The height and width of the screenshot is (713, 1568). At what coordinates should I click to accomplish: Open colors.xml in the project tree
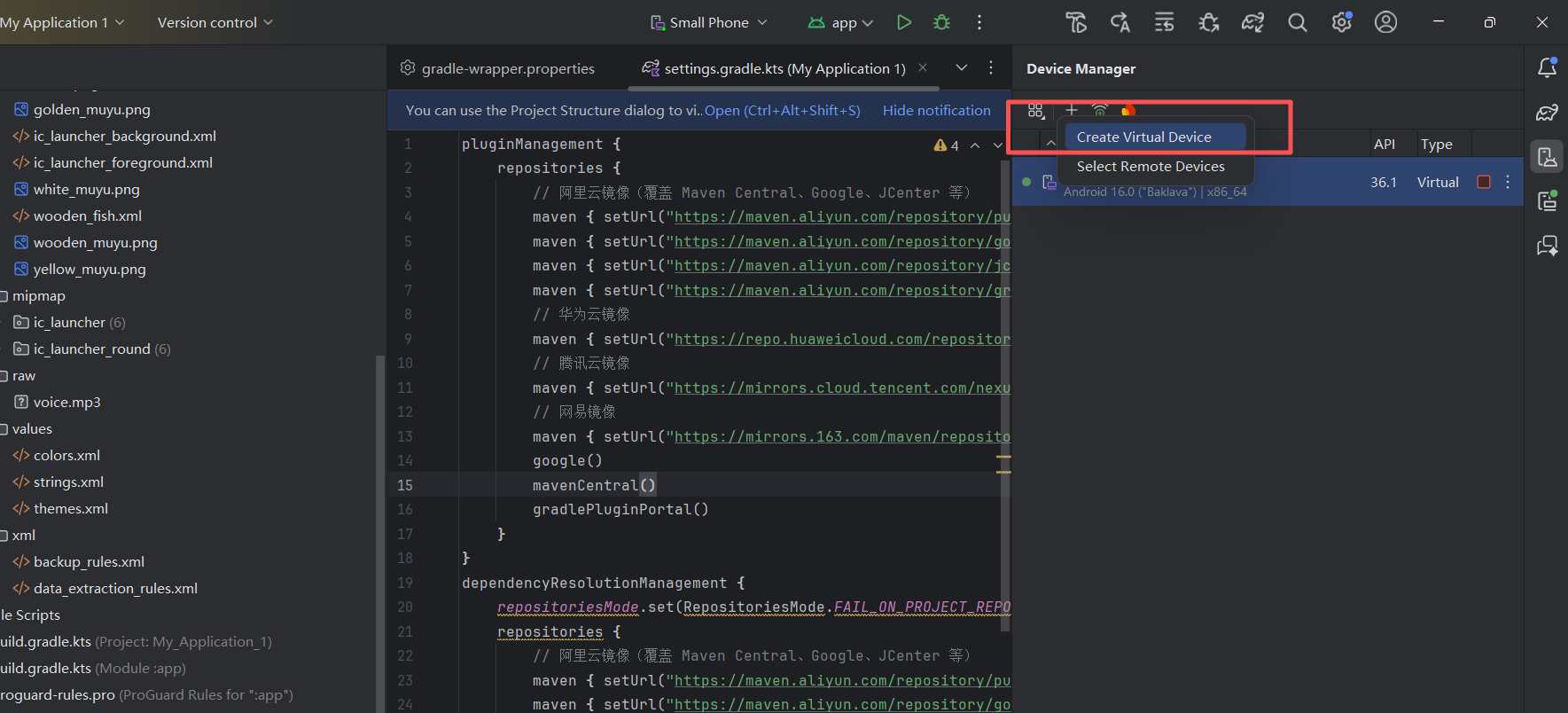(x=66, y=455)
